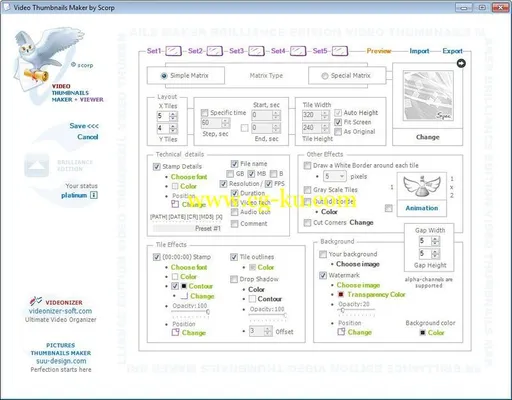Open the Set2 preset icon

click(215, 51)
